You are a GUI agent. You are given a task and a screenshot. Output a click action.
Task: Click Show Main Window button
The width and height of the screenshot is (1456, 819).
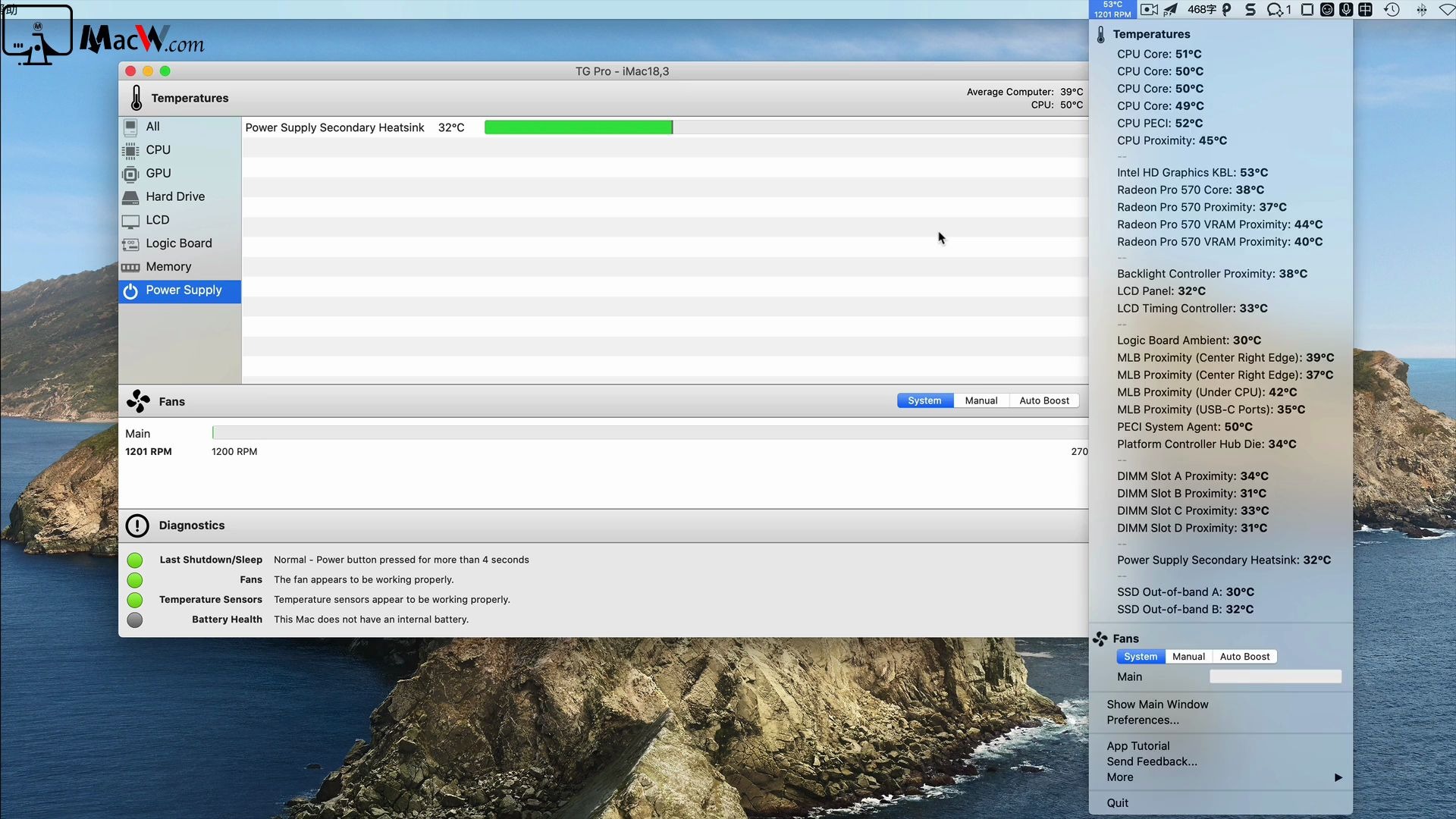(x=1157, y=703)
